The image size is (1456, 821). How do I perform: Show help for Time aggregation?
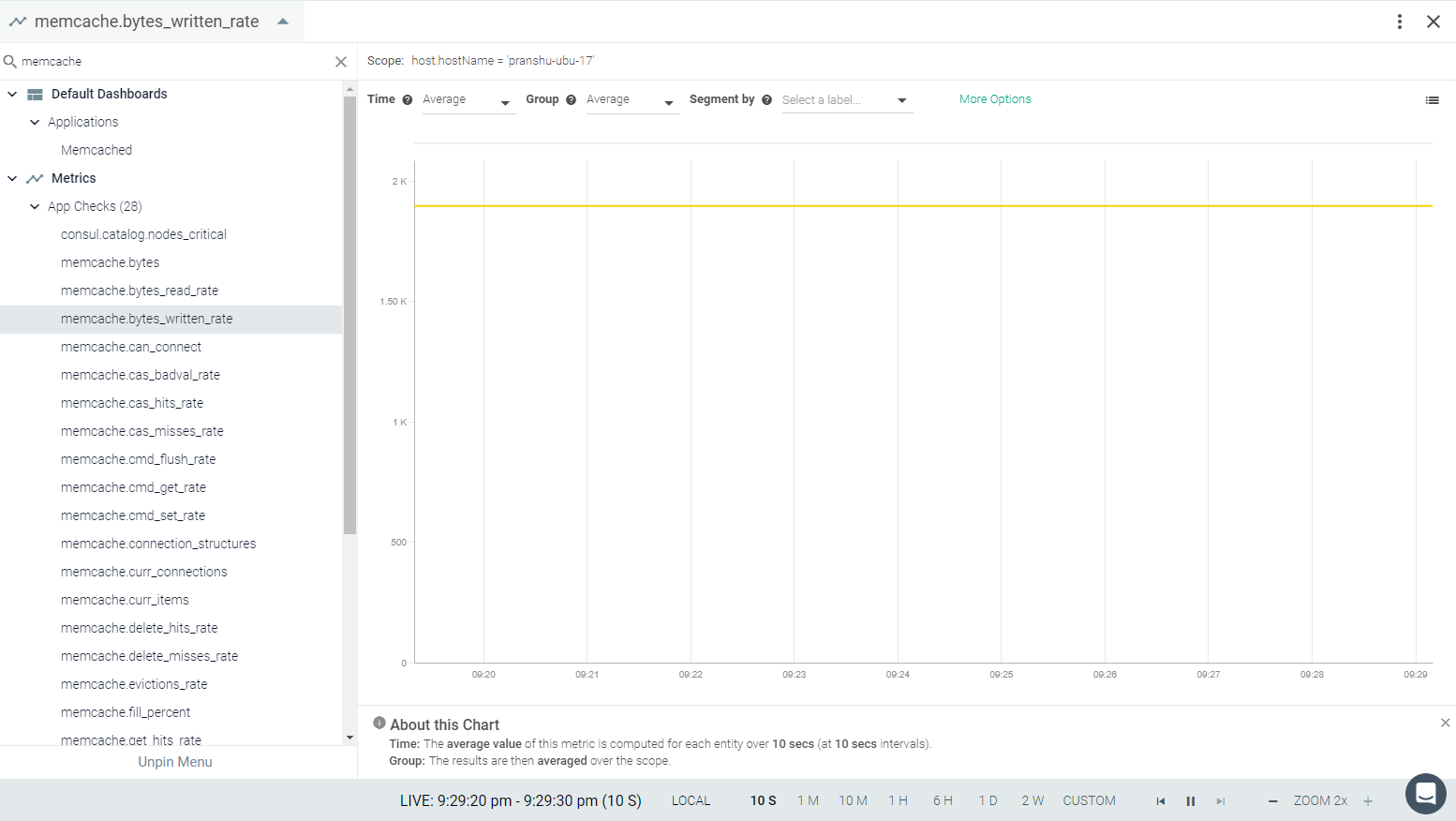[408, 100]
